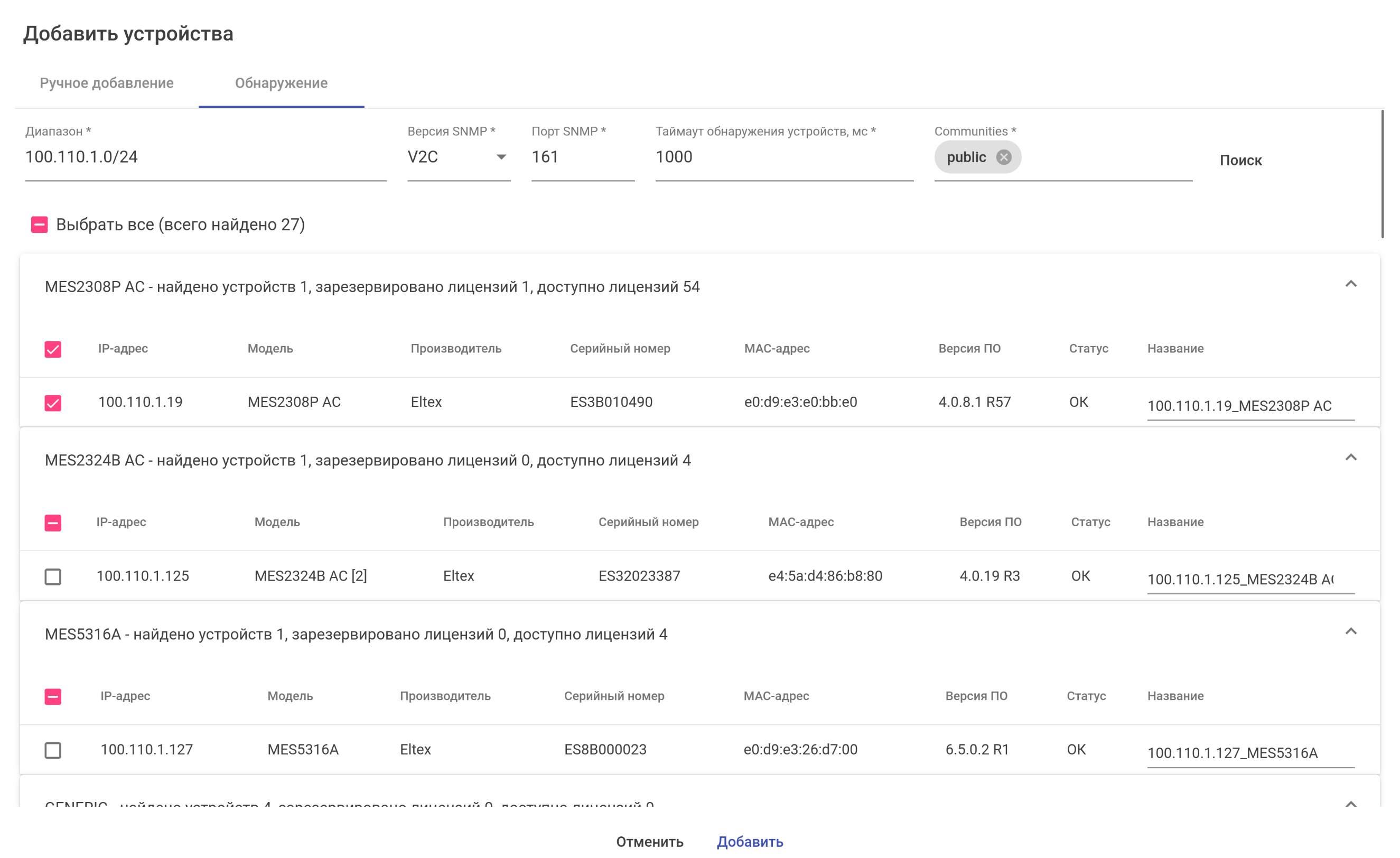Collapse the MES2324B AC group
This screenshot has width=1400, height=858.
[x=1350, y=458]
